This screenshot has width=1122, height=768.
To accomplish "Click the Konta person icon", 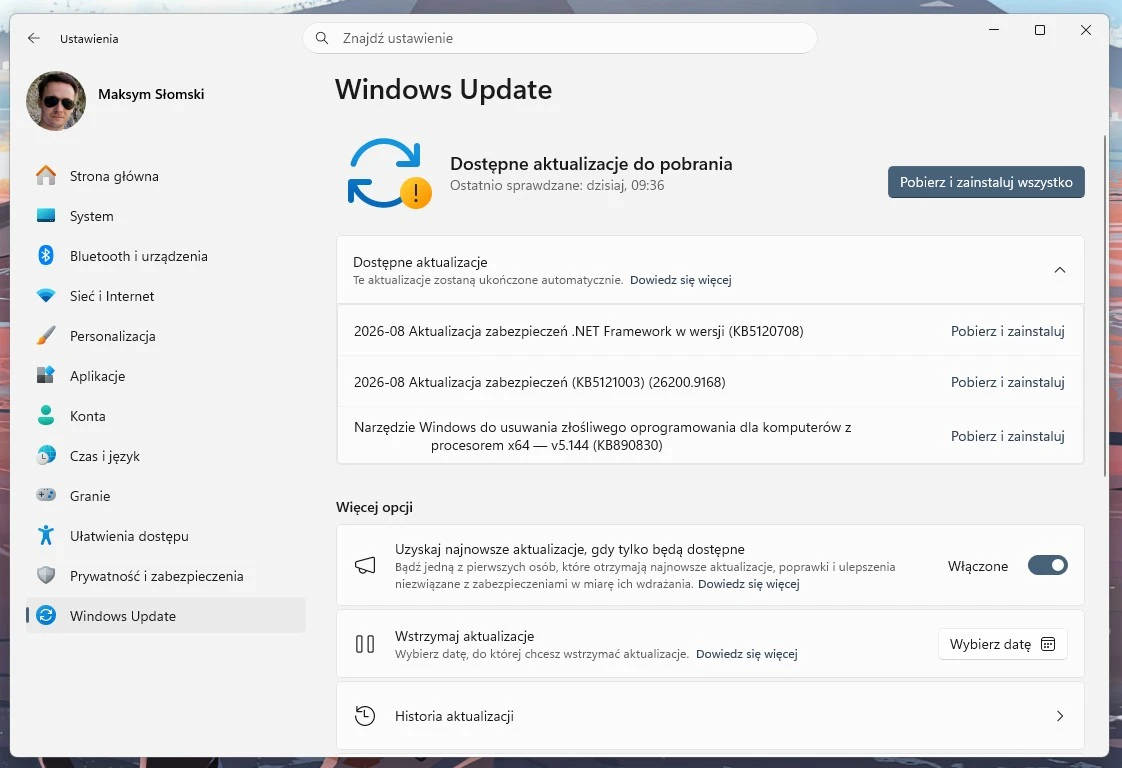I will click(46, 415).
